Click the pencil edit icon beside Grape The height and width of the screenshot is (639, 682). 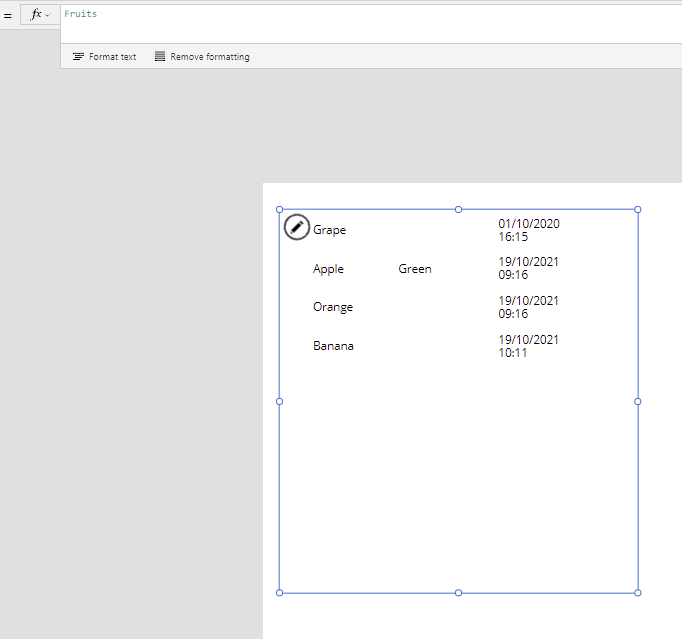(297, 227)
